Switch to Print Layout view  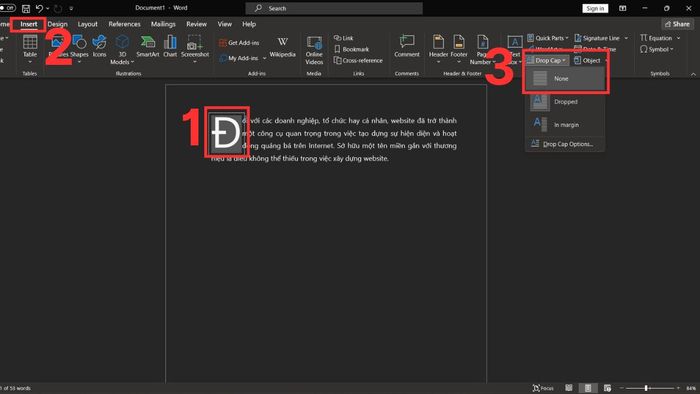(588, 388)
